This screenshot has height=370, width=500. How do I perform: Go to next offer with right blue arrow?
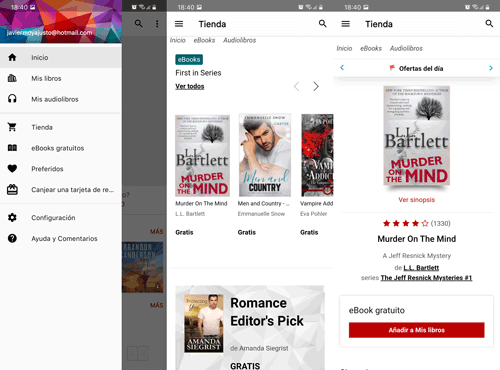pos(491,68)
